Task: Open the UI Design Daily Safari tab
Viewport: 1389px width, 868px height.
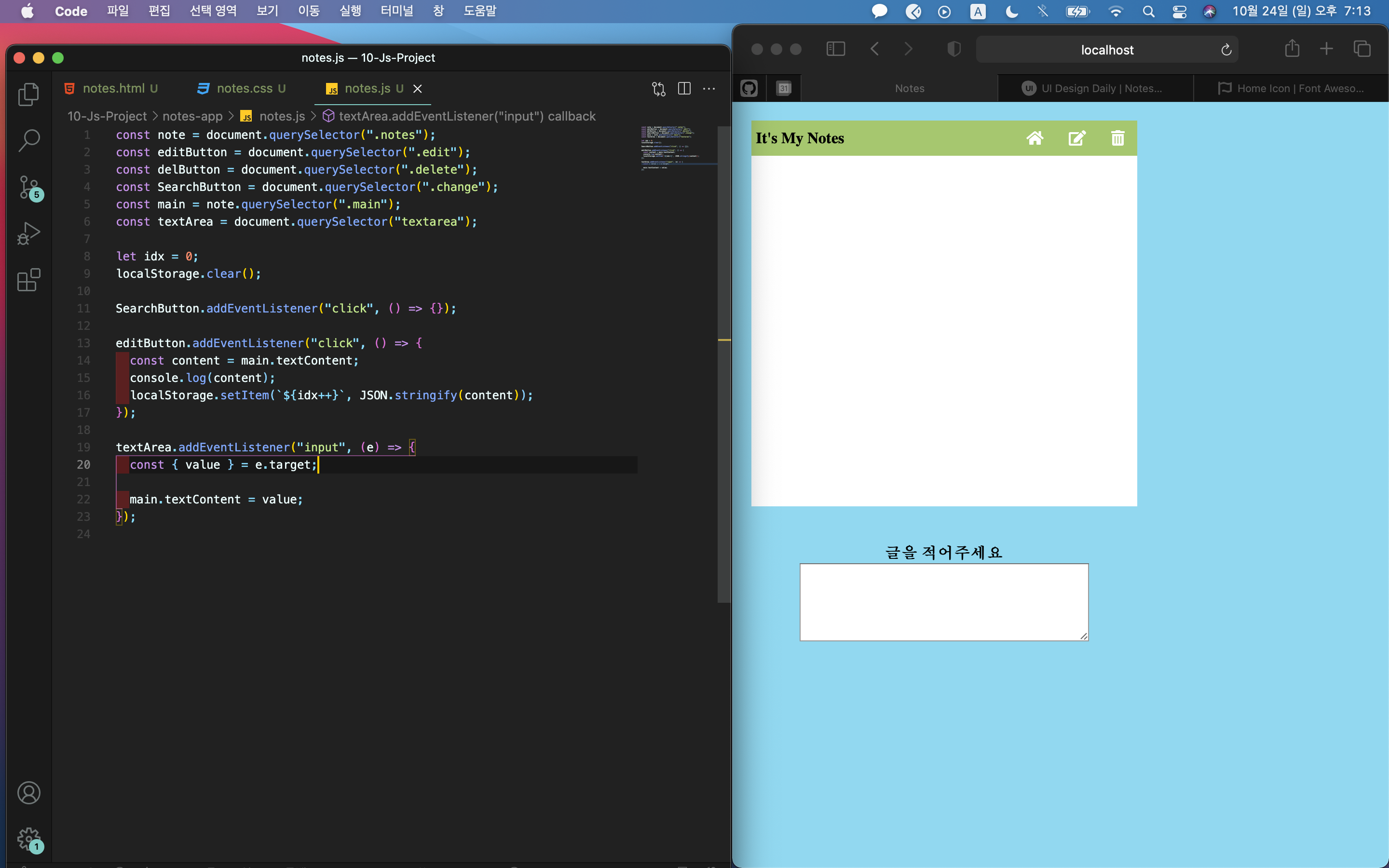Action: [x=1094, y=88]
